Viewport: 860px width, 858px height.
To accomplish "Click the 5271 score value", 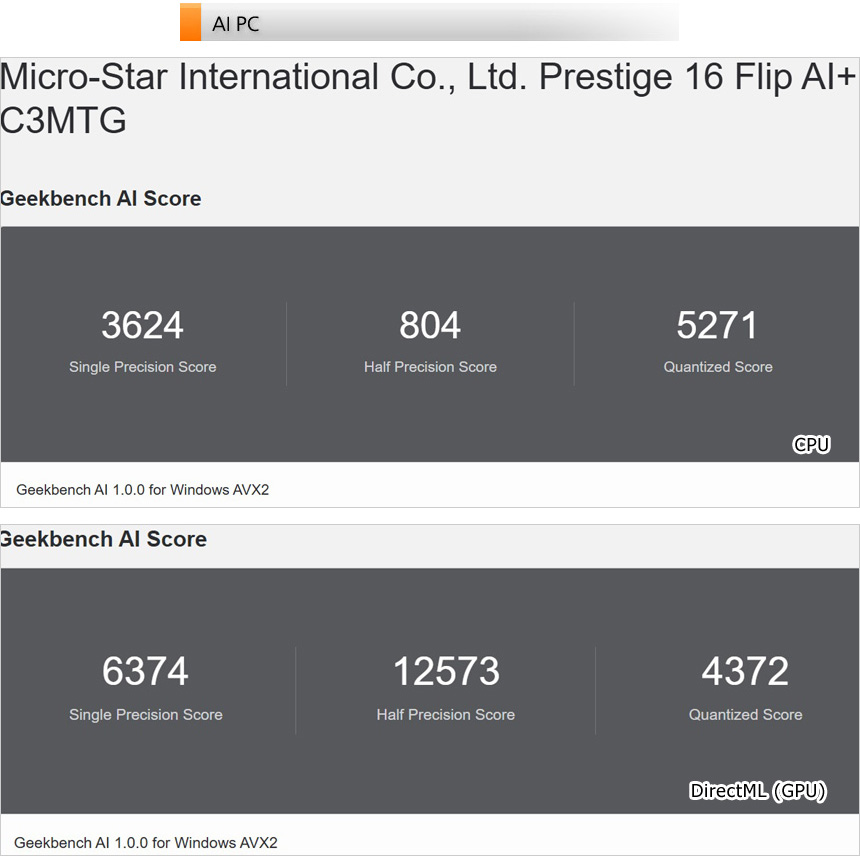I will (717, 325).
